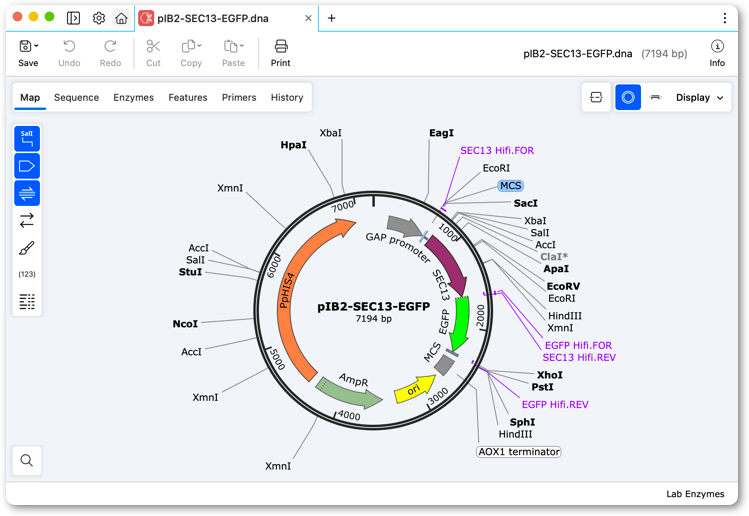Click the Cut scissors icon
Image resolution: width=749 pixels, height=516 pixels.
pos(153,46)
